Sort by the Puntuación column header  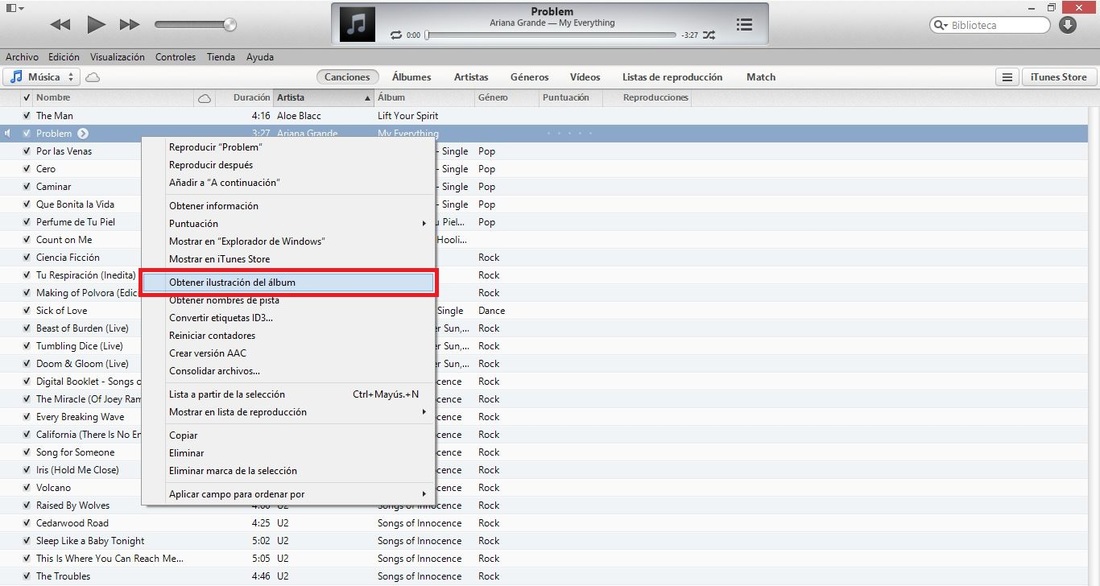tap(566, 98)
